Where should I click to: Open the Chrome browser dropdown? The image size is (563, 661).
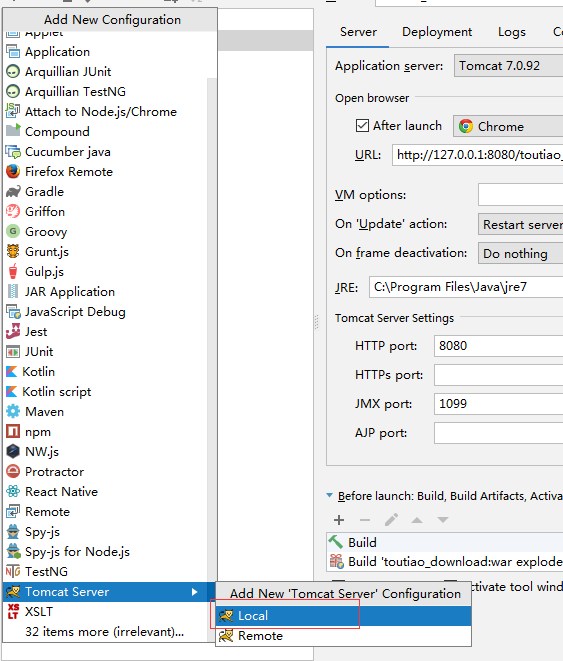pyautogui.click(x=508, y=126)
